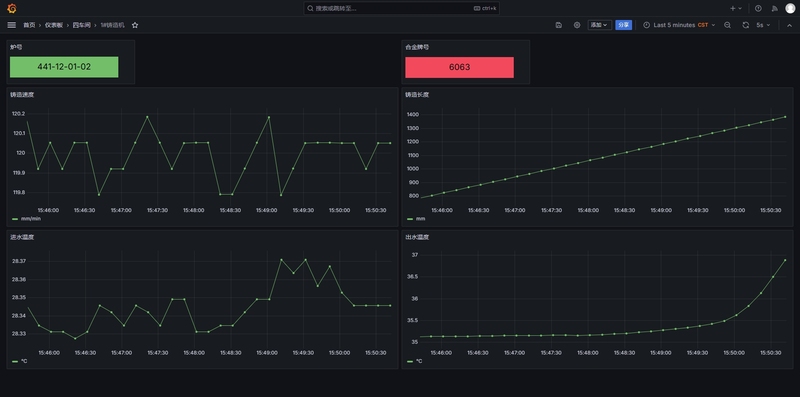The image size is (800, 397).
Task: Open dashboard settings gear
Action: (x=577, y=25)
